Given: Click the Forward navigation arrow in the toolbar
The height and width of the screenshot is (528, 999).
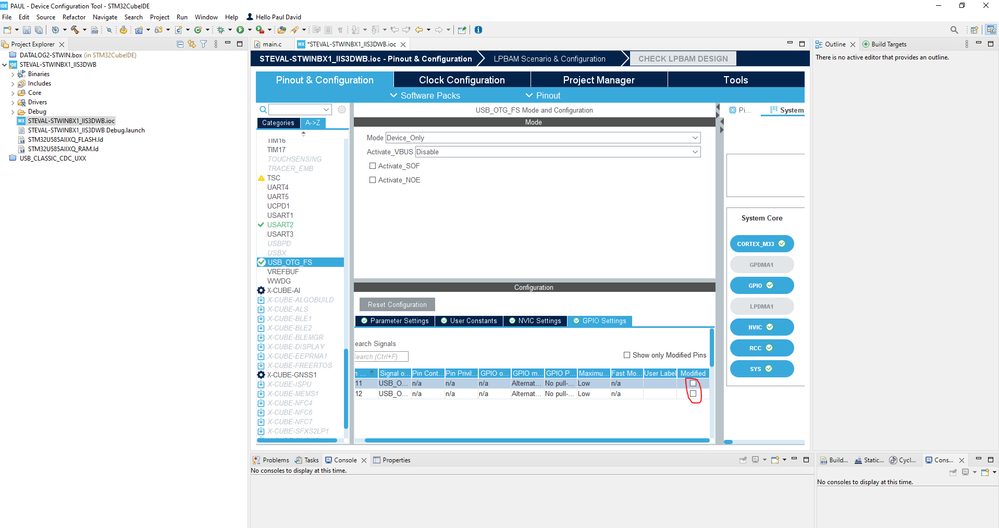Looking at the screenshot, I should point(438,29).
